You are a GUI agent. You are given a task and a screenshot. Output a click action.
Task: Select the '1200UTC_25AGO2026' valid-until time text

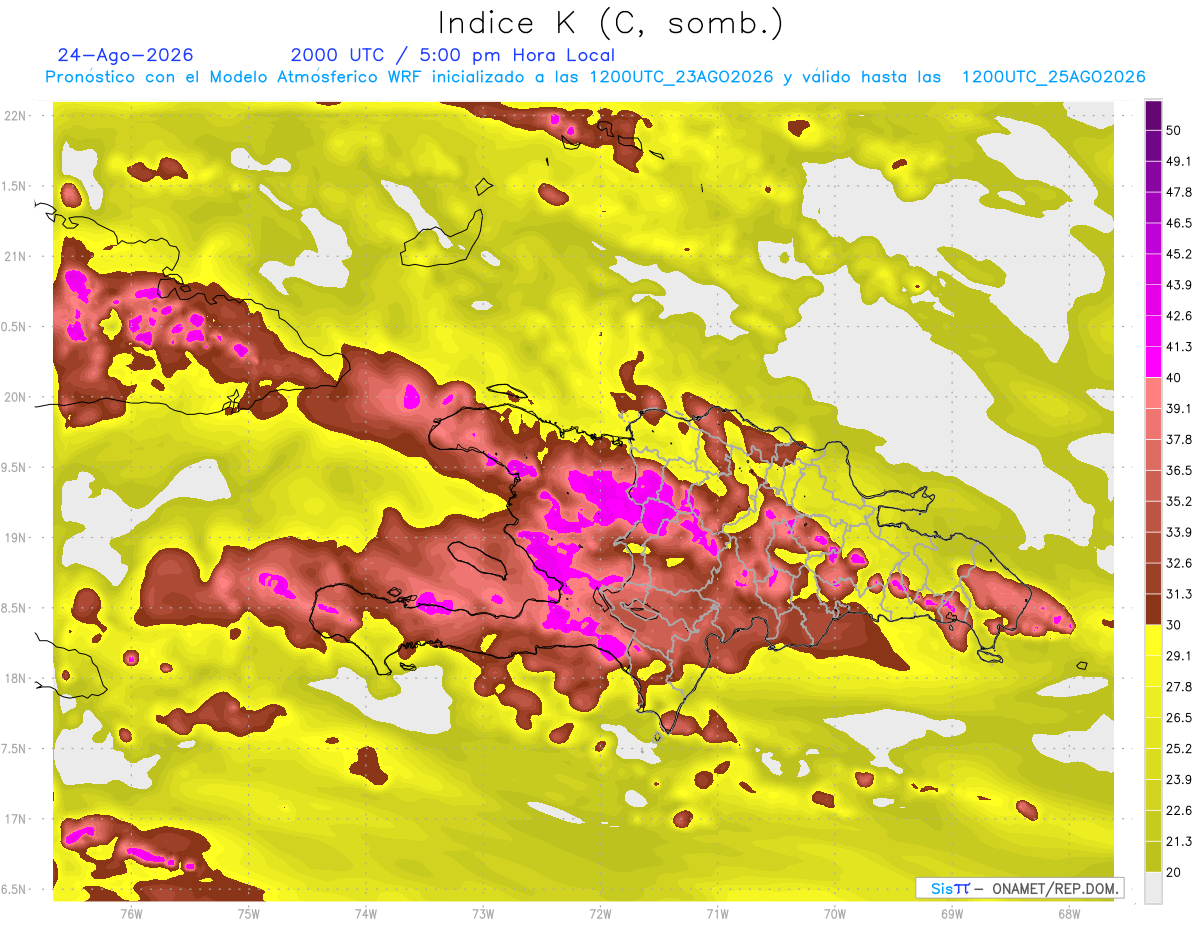pyautogui.click(x=1053, y=77)
